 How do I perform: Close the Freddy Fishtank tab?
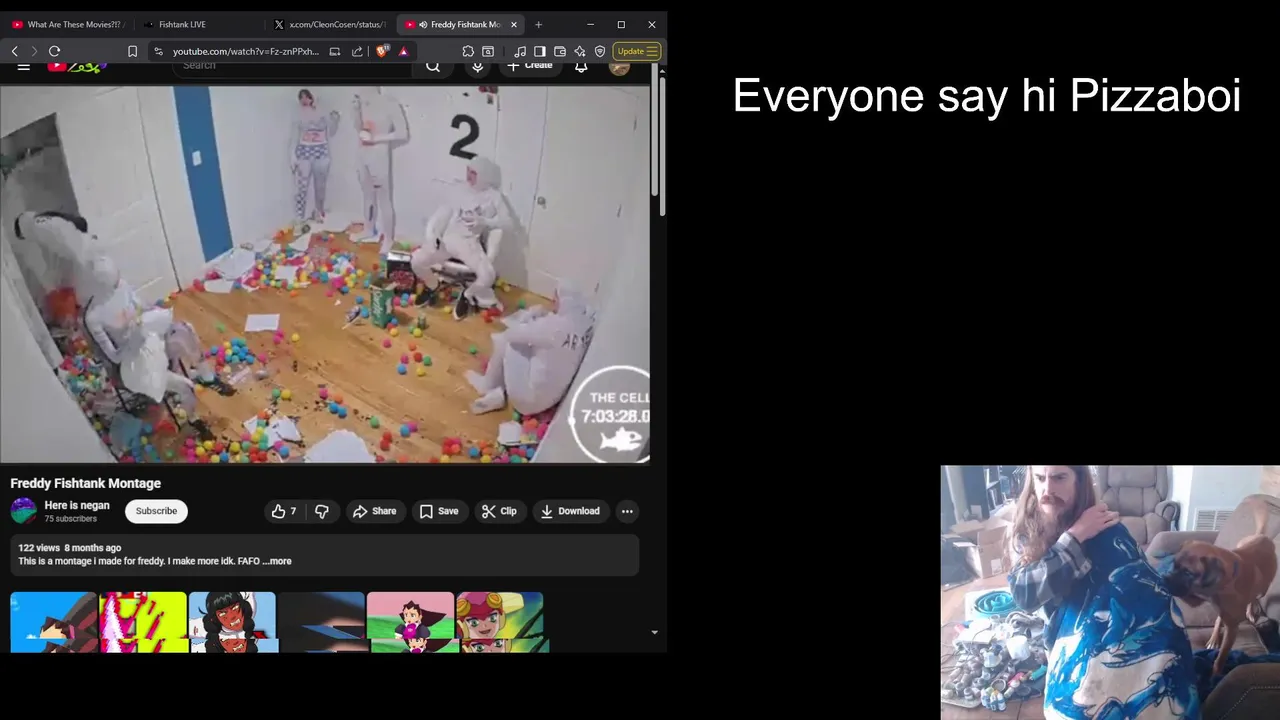(514, 24)
